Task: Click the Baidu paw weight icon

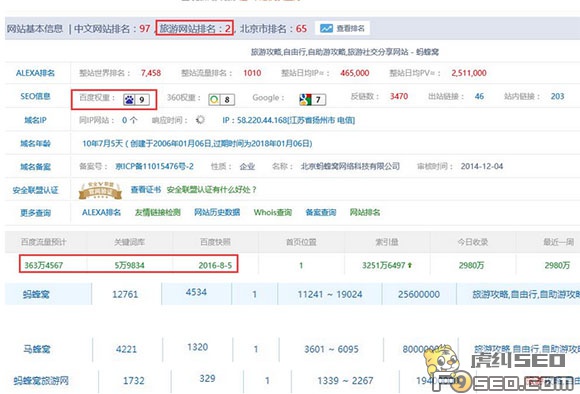Action: pos(129,100)
